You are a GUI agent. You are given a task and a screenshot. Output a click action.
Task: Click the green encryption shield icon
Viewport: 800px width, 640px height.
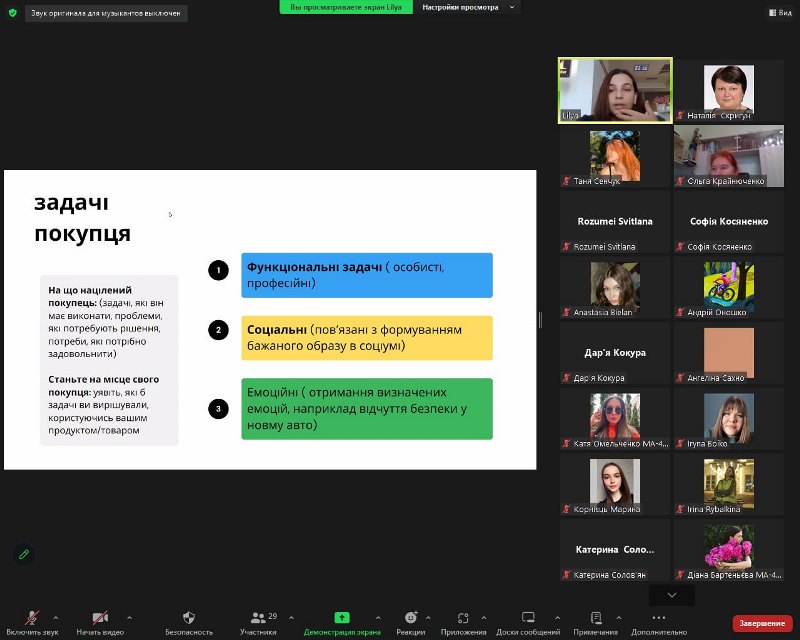click(13, 13)
